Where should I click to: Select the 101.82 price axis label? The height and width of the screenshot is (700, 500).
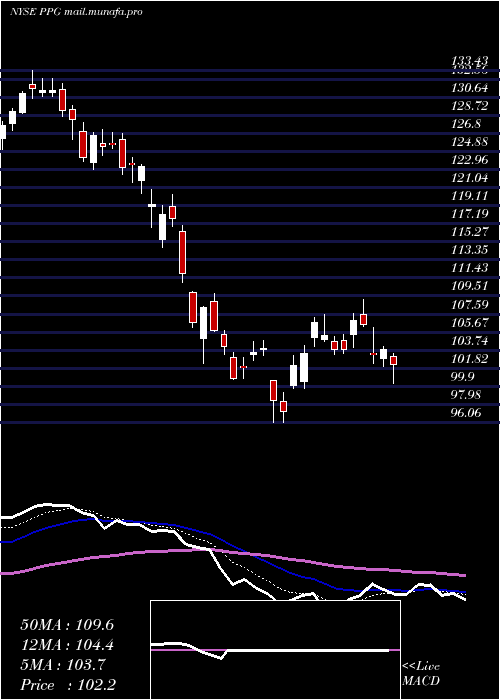point(468,359)
